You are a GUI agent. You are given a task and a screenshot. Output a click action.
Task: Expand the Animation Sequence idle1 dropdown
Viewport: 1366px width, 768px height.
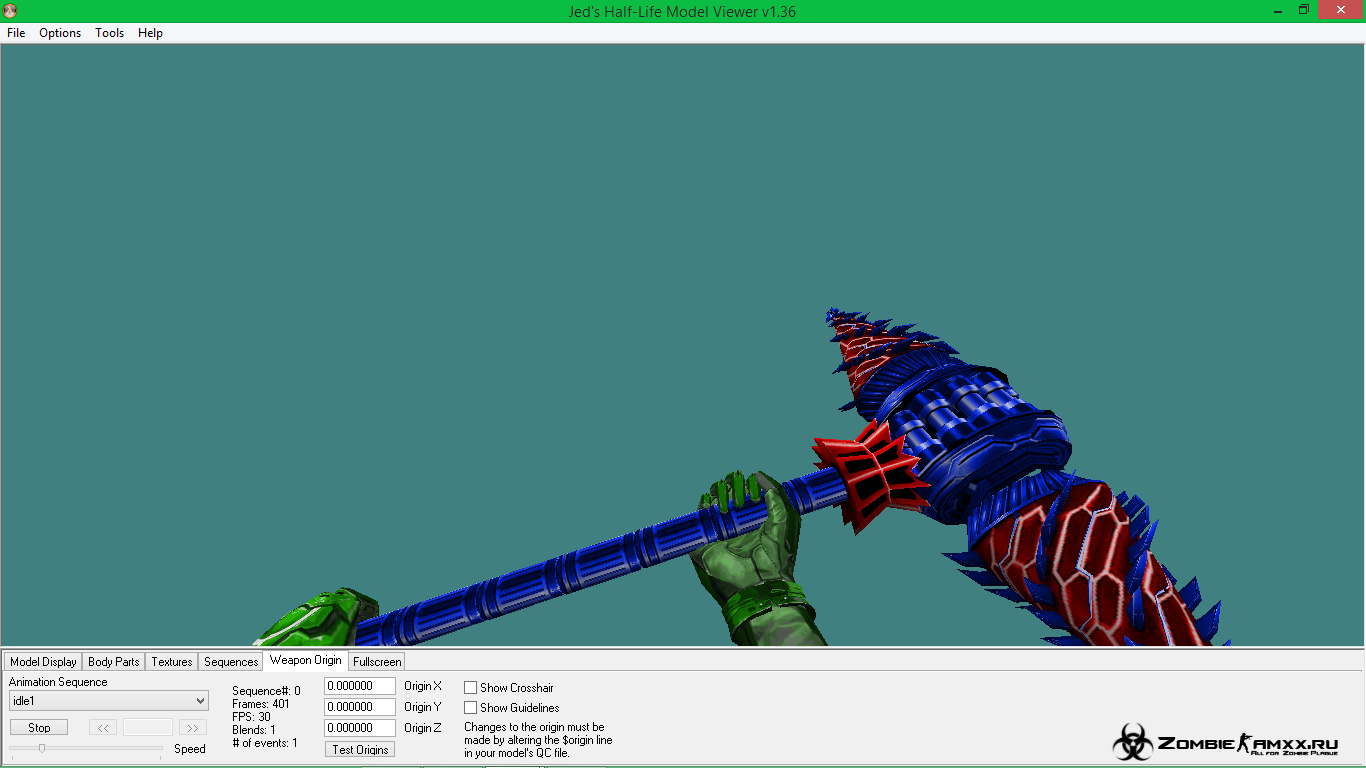tap(108, 701)
